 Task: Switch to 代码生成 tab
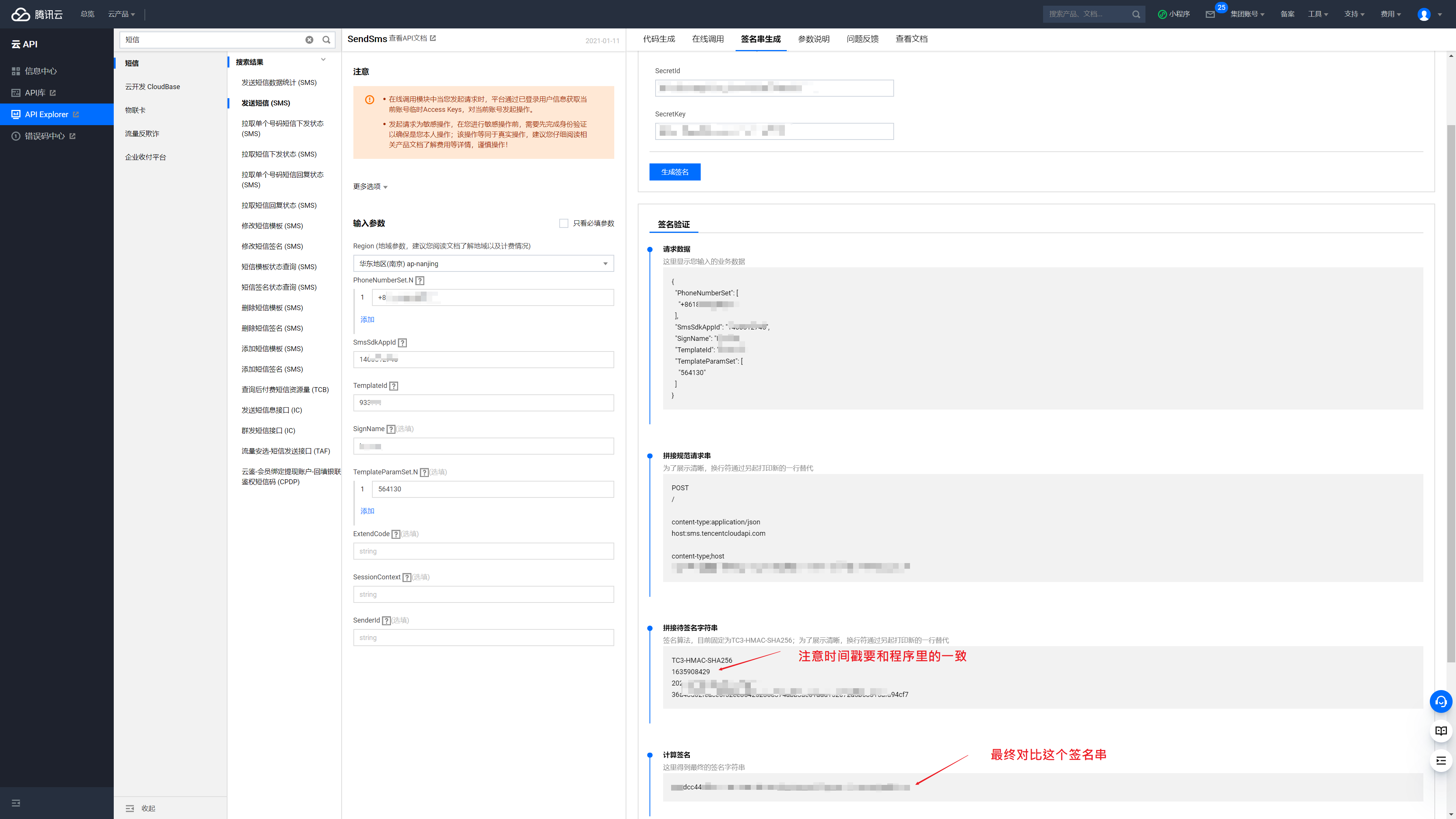click(659, 39)
